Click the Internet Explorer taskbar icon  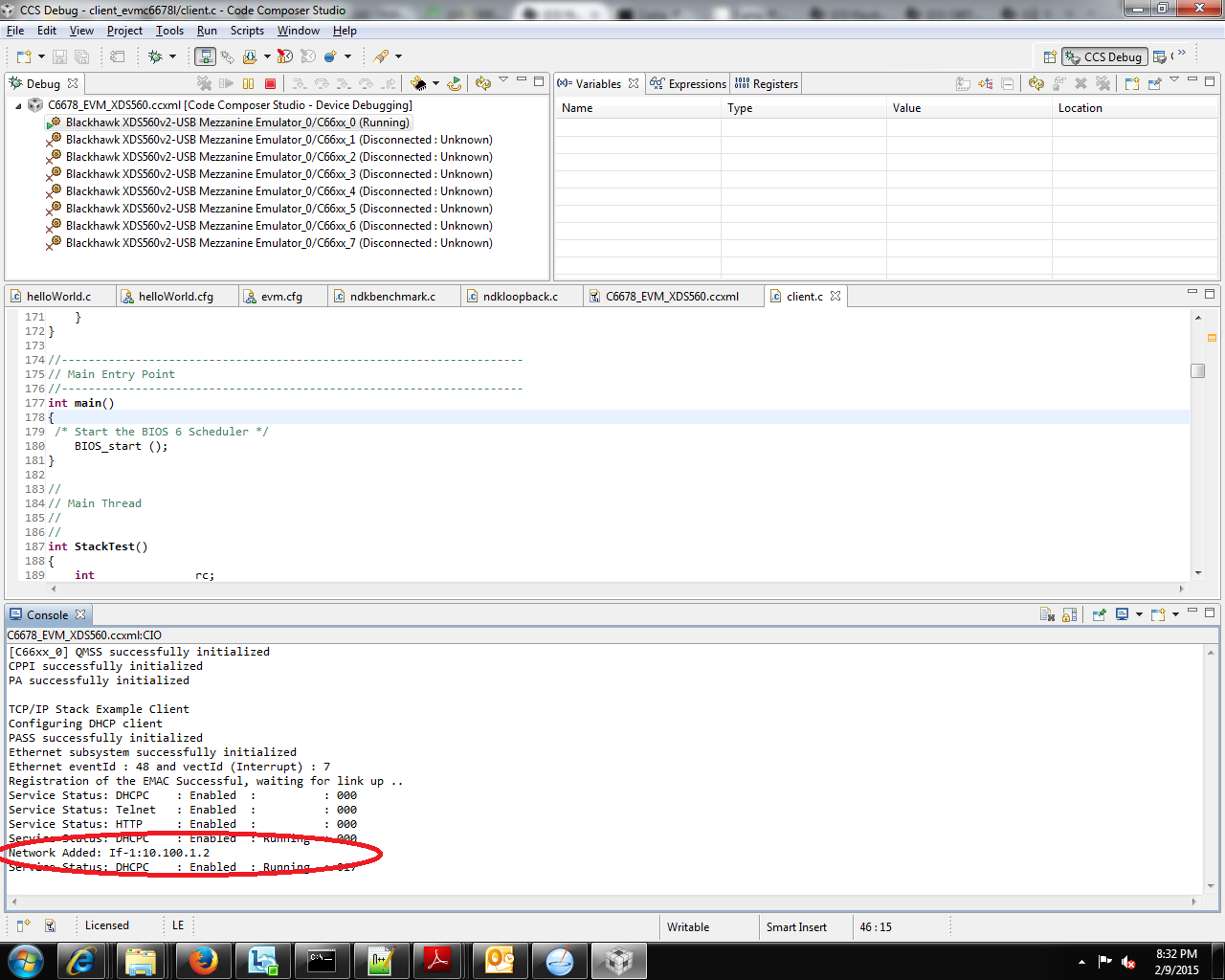(80, 961)
